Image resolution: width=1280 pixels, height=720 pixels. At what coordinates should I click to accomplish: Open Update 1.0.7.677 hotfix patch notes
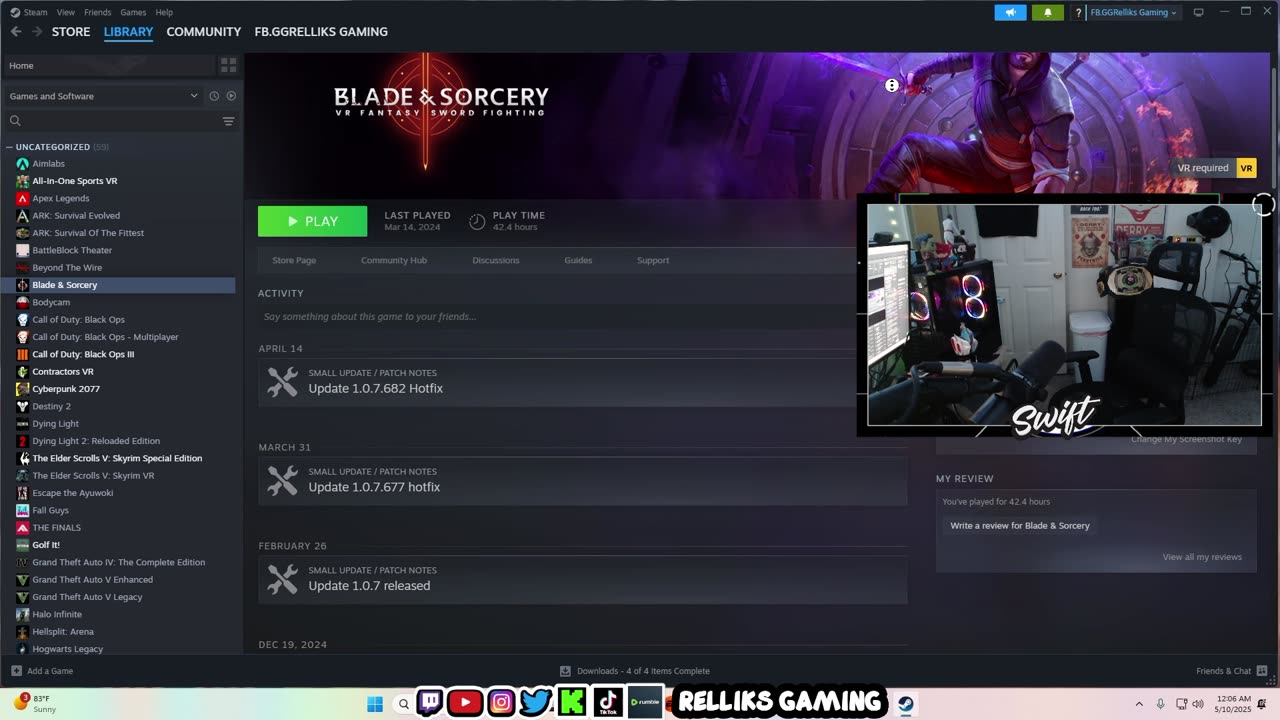[582, 481]
